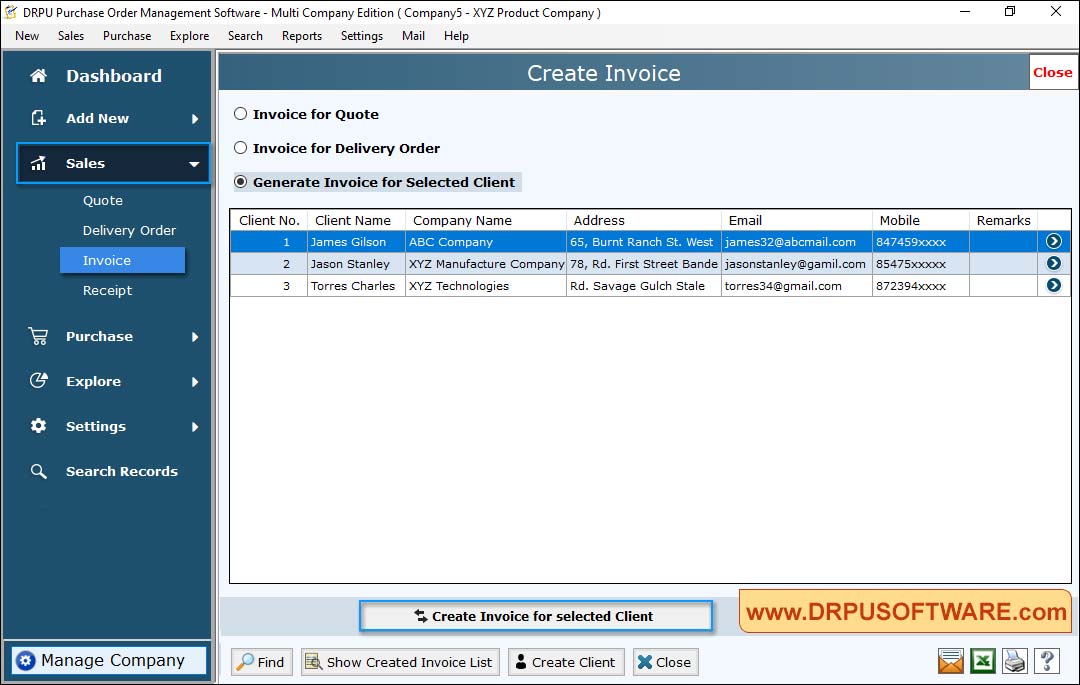Viewport: 1080px width, 685px height.
Task: Expand the Explore section arrow
Action: 195,381
